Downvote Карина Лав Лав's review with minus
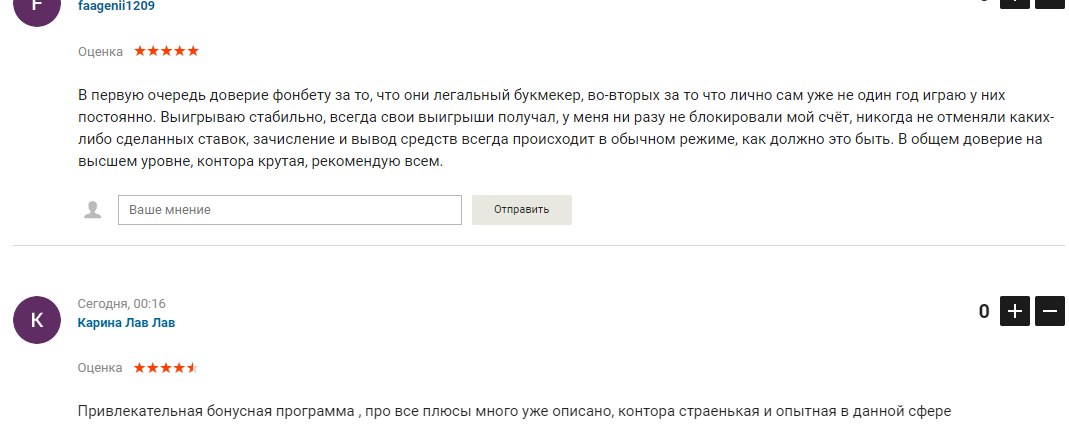The height and width of the screenshot is (440, 1069). click(1050, 311)
